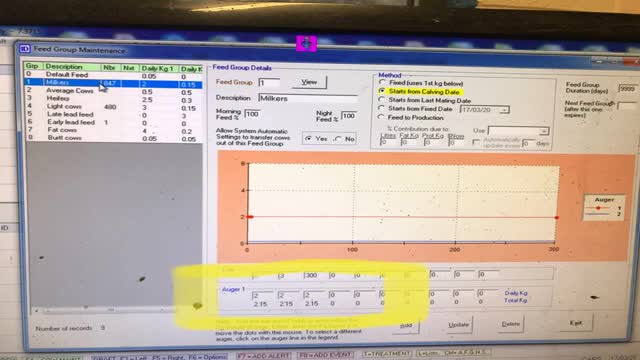The height and width of the screenshot is (360, 640).
Task: Click the Delete button
Action: coord(510,324)
